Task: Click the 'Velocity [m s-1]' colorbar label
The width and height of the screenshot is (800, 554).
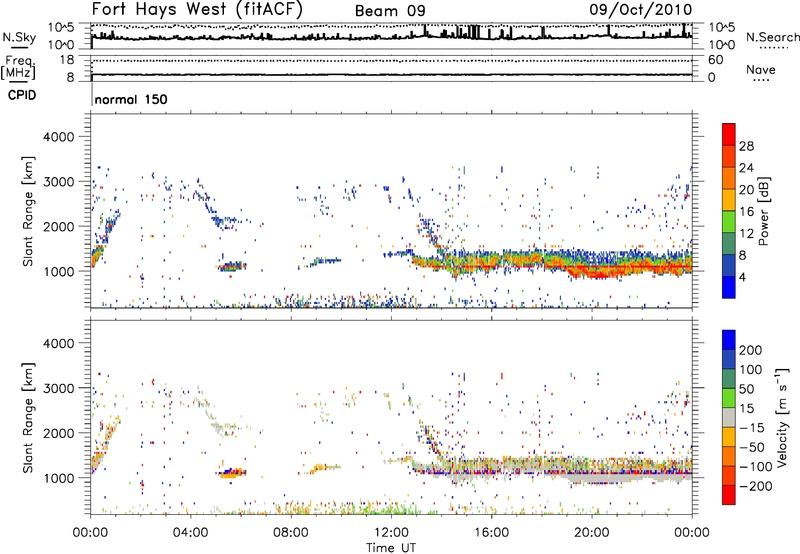Action: pos(782,417)
